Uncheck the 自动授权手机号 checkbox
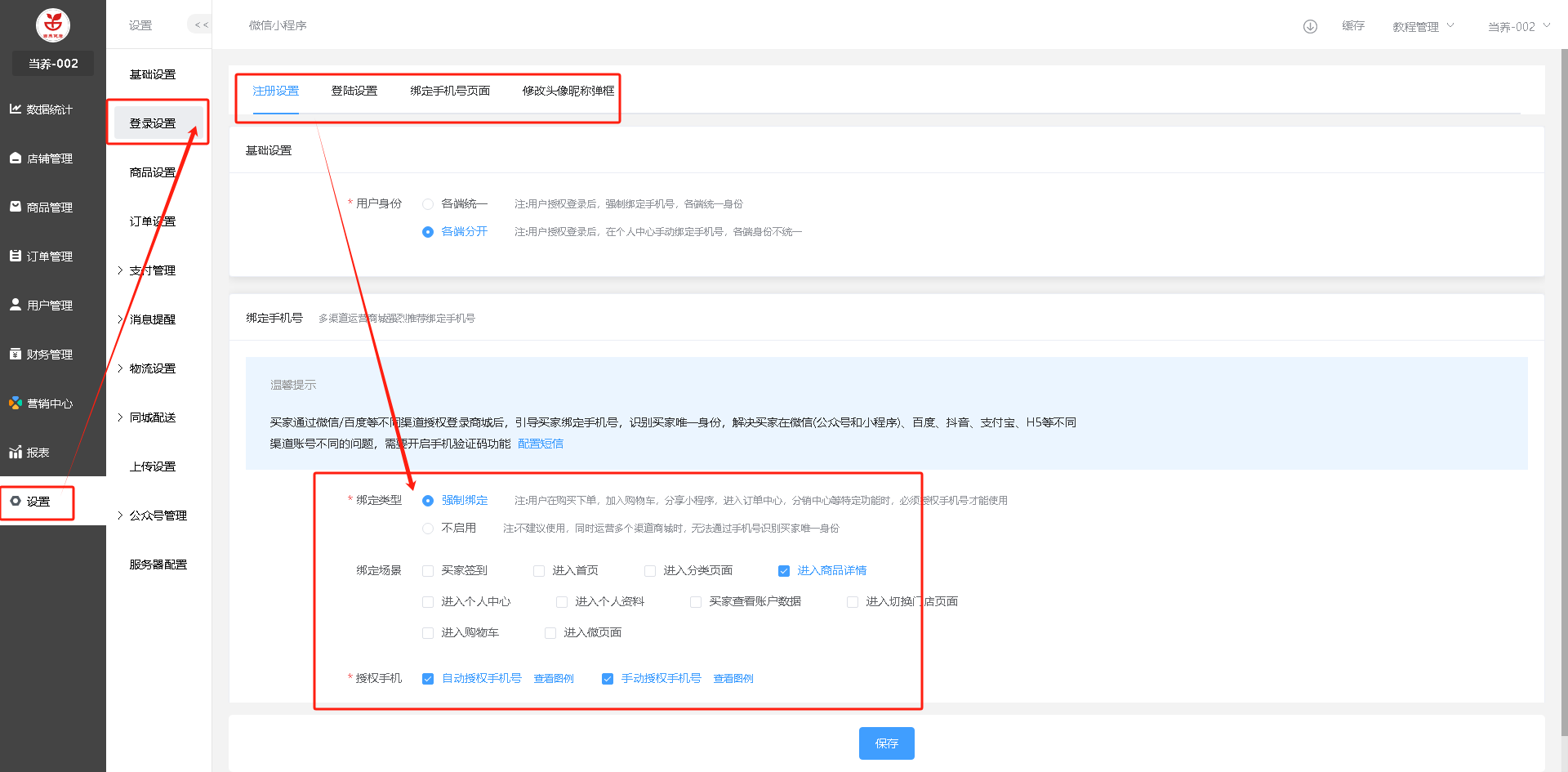The image size is (1568, 772). [x=428, y=679]
